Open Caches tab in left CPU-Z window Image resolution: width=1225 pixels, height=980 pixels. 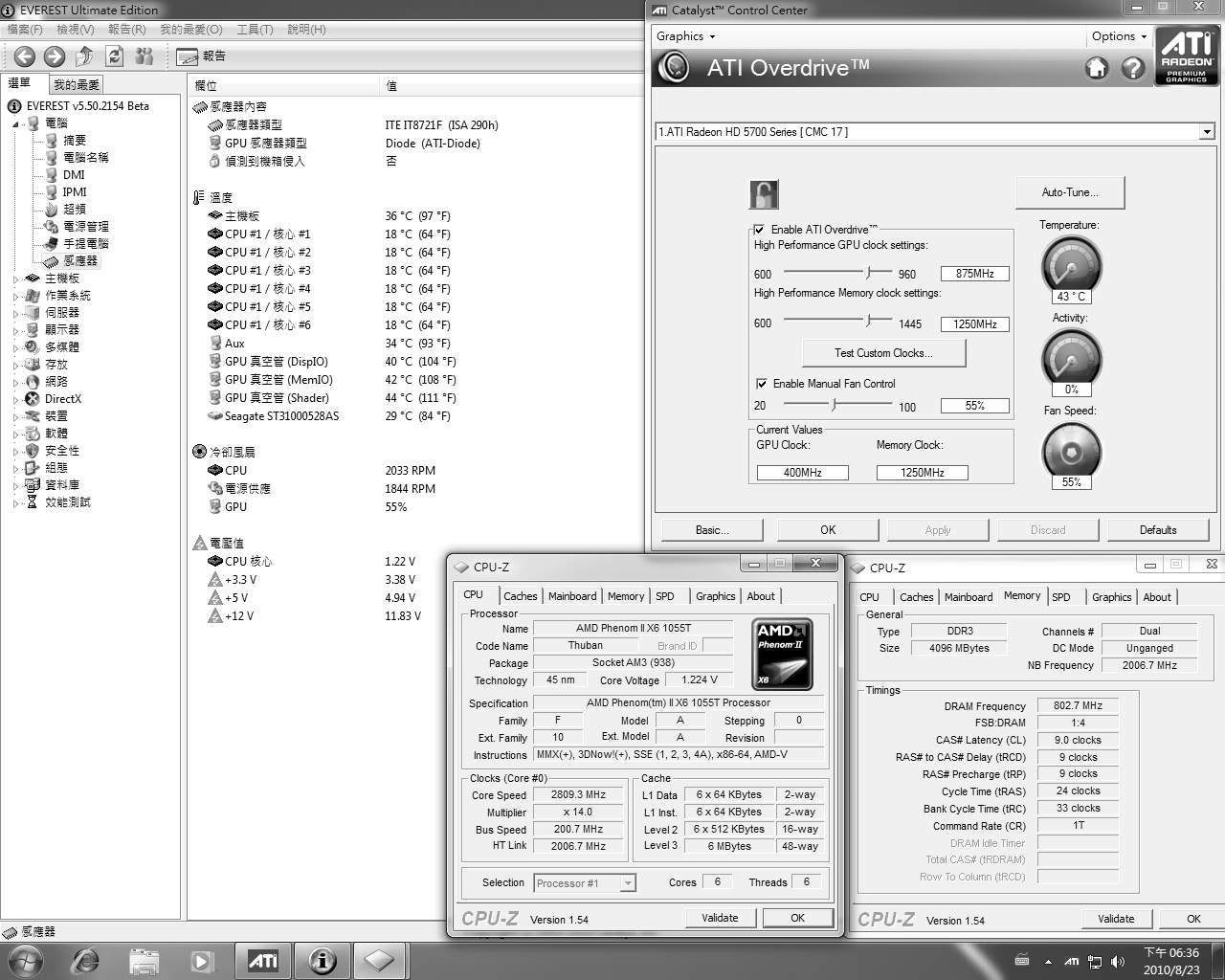coord(521,596)
